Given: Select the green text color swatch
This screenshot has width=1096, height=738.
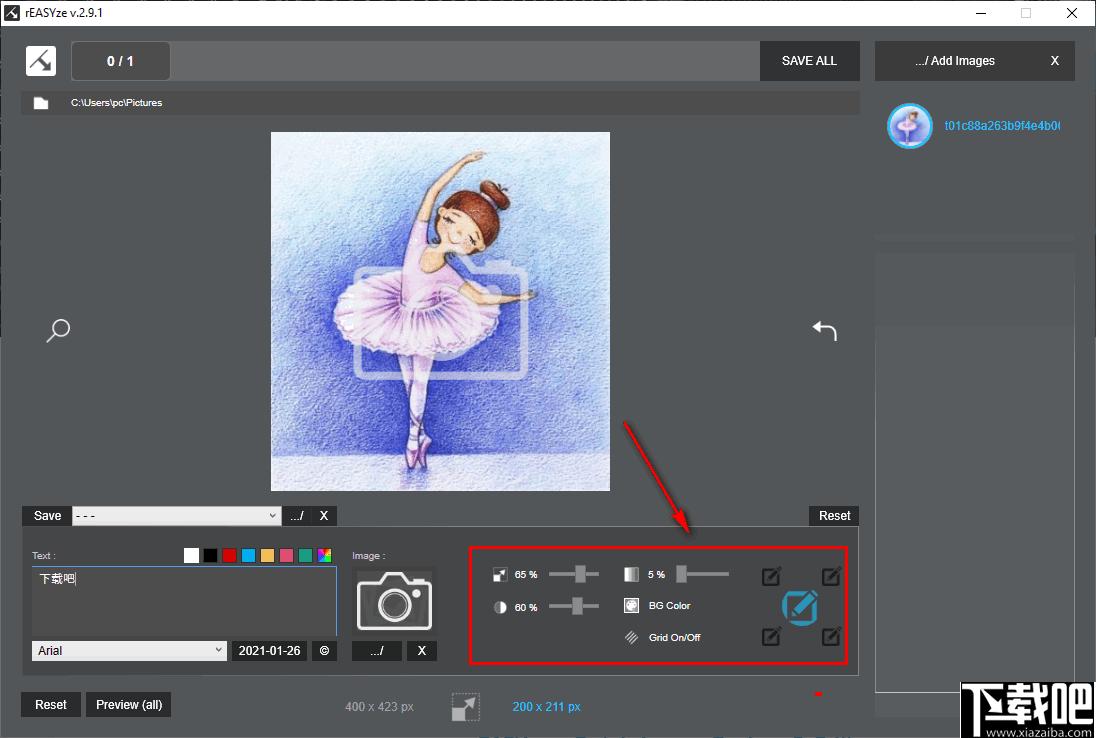Looking at the screenshot, I should click(x=305, y=556).
